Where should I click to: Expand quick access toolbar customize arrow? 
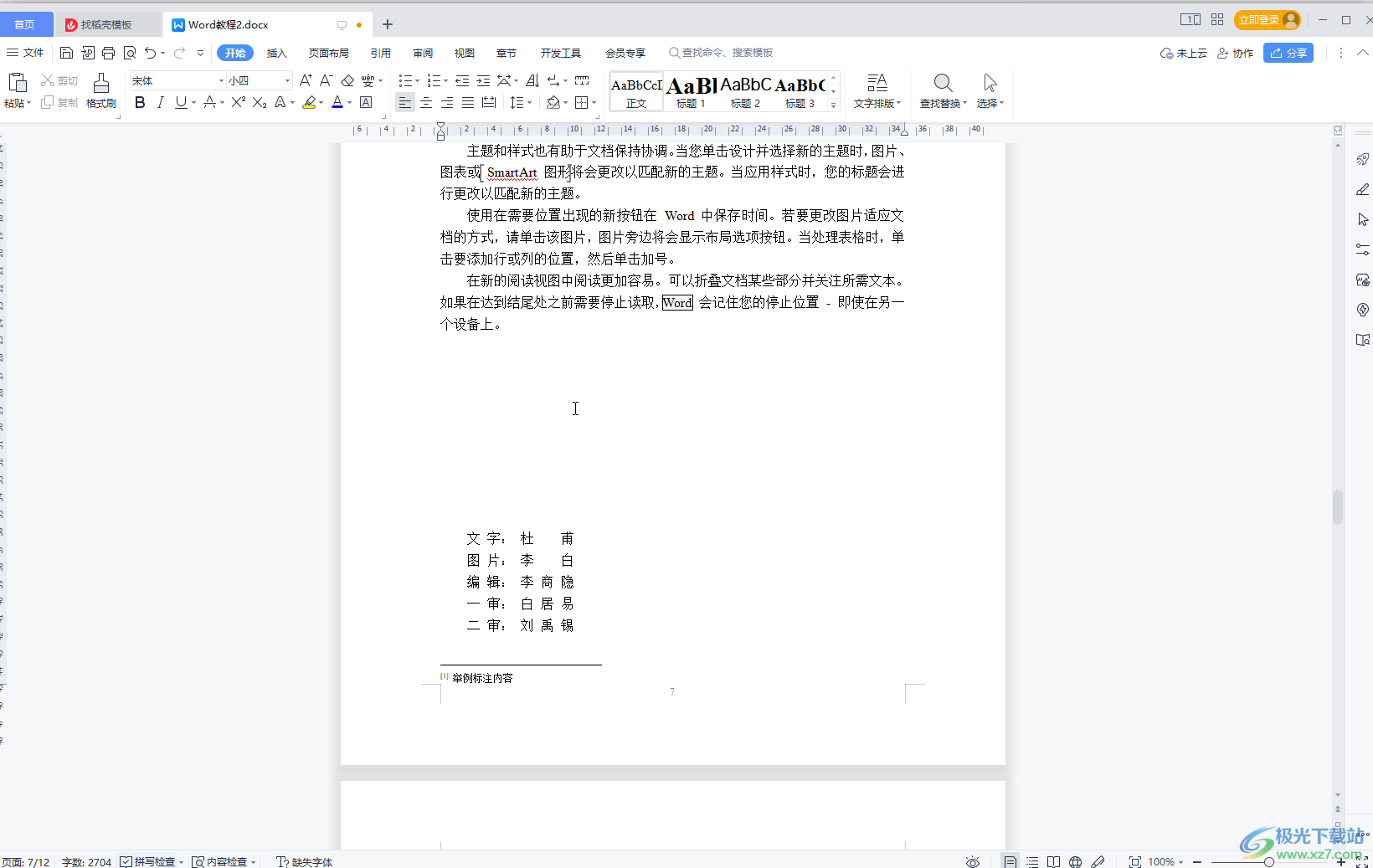tap(200, 53)
